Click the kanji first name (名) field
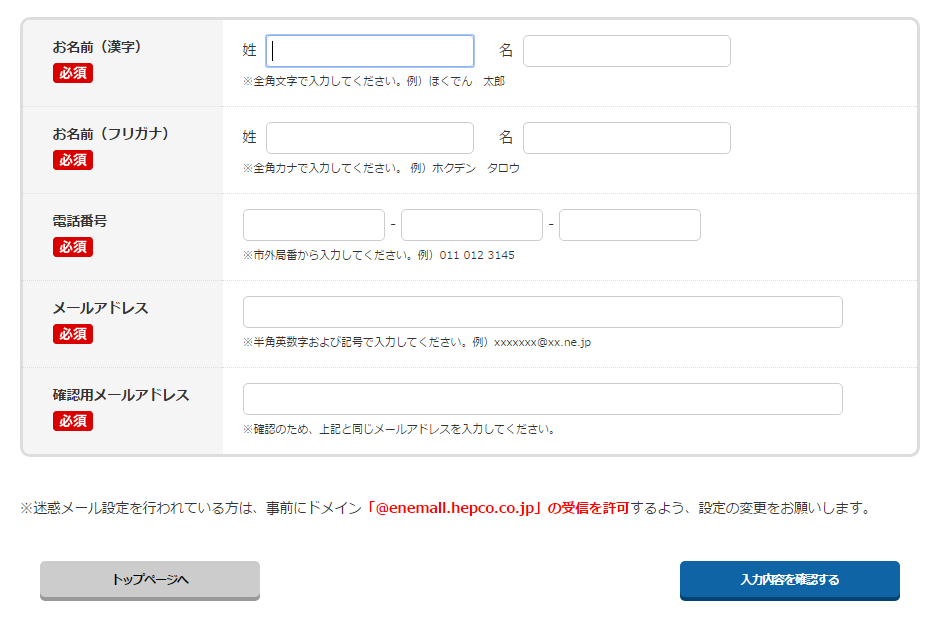Screen dimensions: 941x619 (627, 51)
